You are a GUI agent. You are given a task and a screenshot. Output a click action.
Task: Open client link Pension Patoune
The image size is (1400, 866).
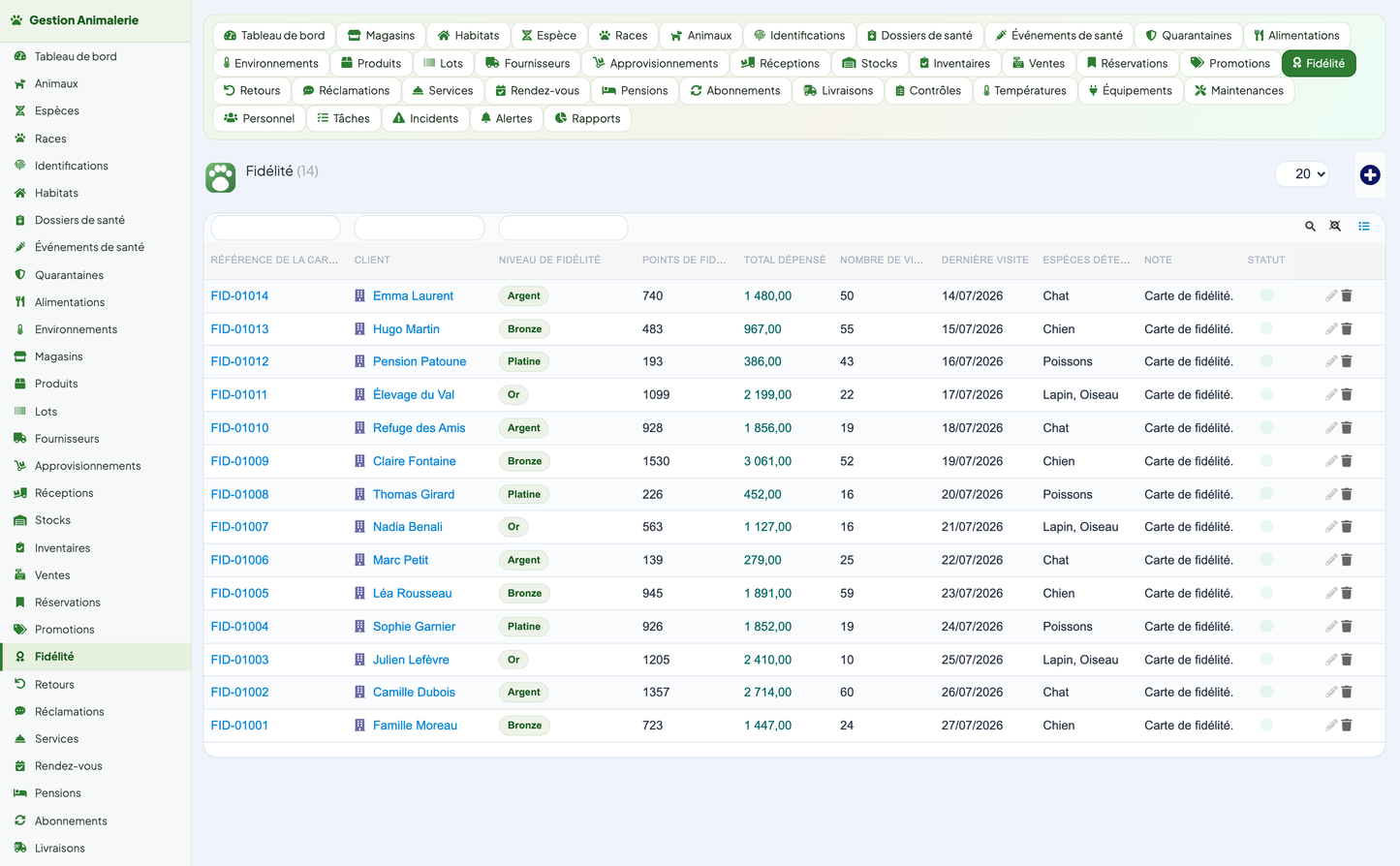point(420,361)
